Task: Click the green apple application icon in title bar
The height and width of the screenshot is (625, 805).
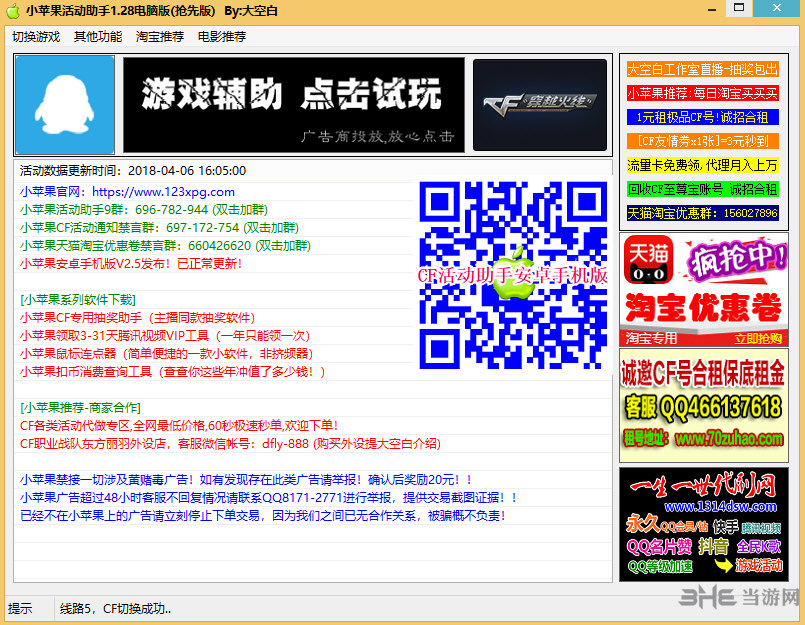Action: (13, 10)
